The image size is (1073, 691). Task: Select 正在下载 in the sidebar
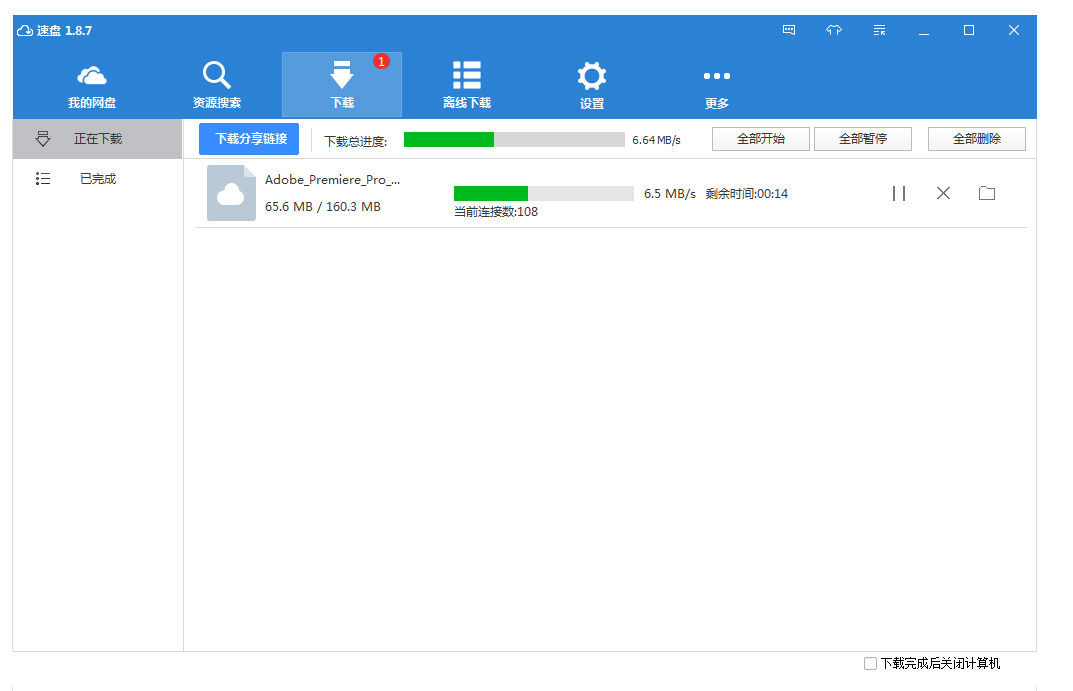tap(97, 139)
